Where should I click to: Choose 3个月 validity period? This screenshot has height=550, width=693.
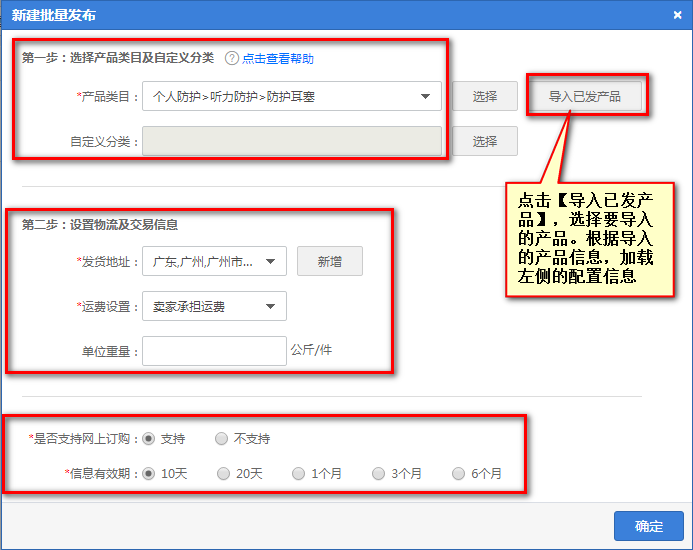pyautogui.click(x=378, y=474)
